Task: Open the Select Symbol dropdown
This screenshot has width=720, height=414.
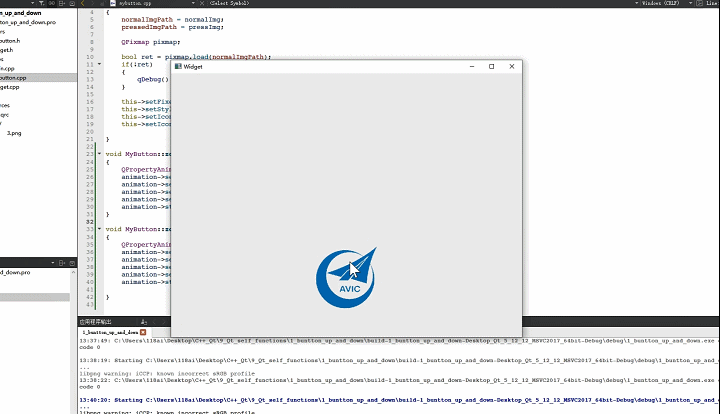Action: click(x=230, y=3)
